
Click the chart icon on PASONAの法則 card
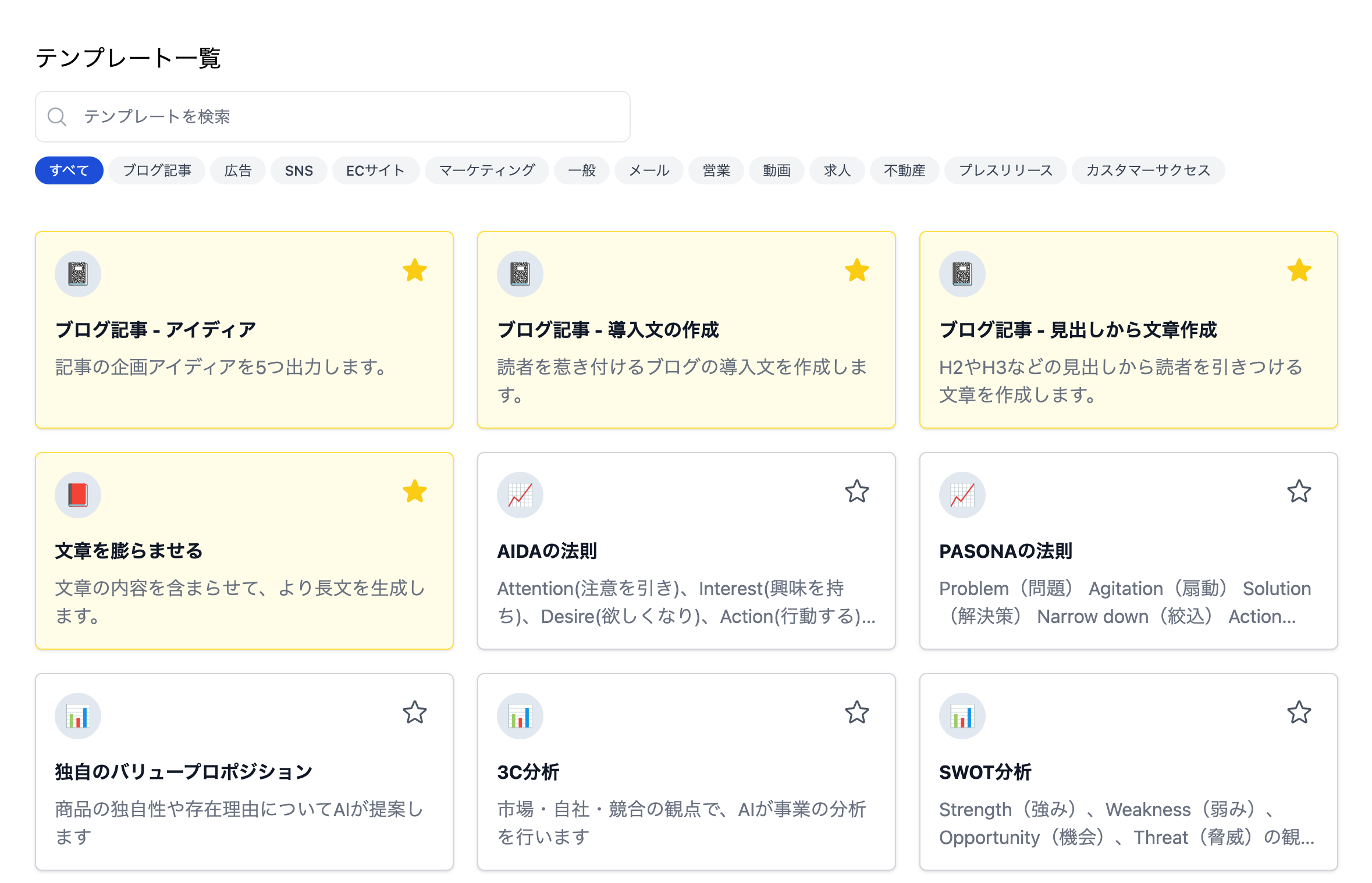[x=962, y=495]
